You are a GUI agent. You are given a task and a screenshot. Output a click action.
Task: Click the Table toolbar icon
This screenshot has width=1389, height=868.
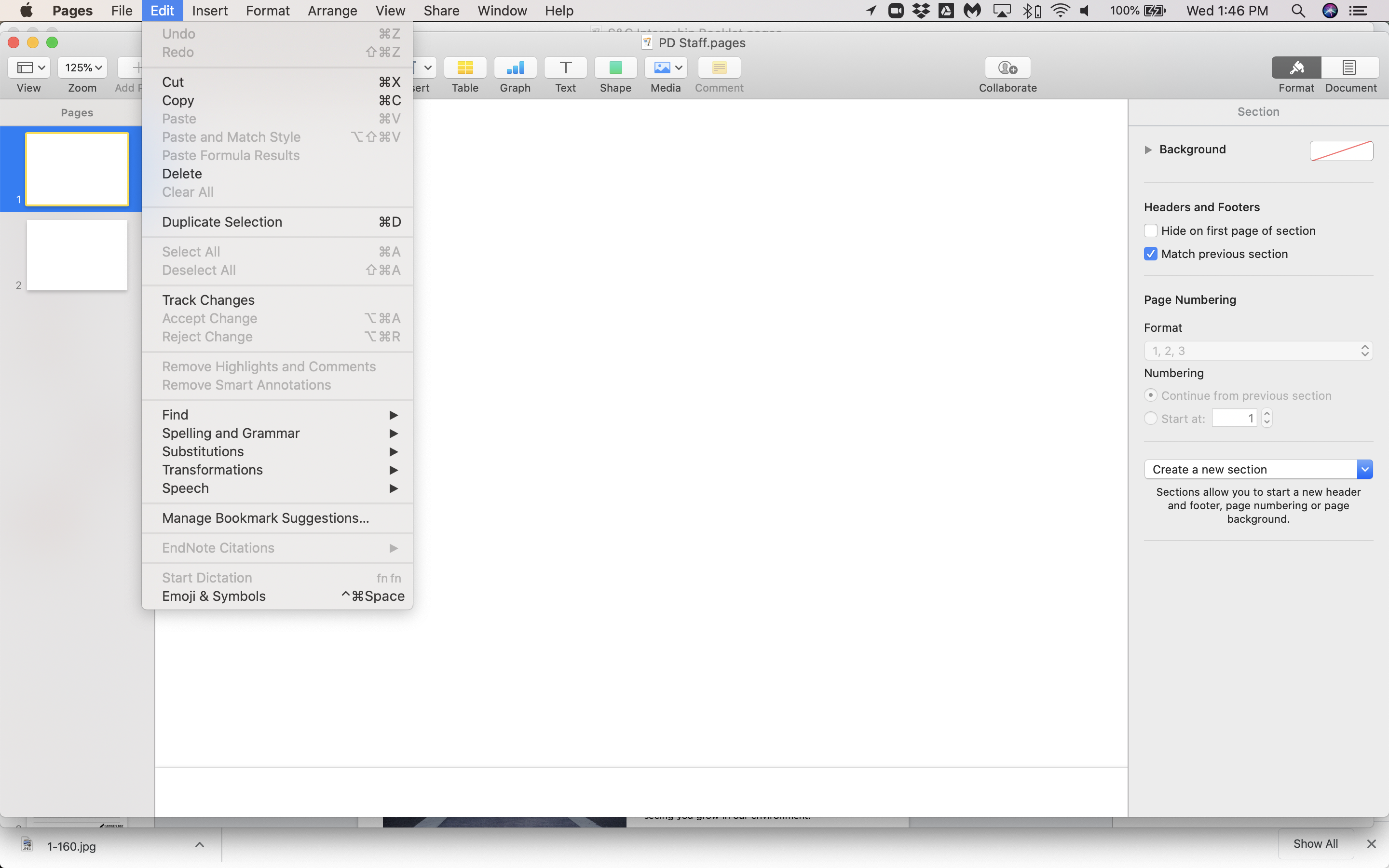pyautogui.click(x=464, y=68)
